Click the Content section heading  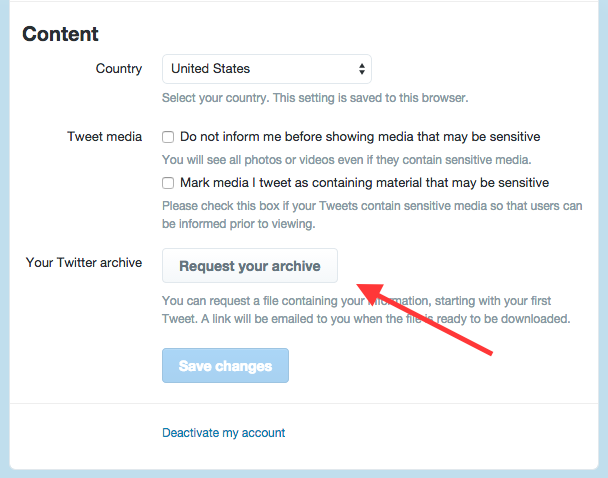click(x=60, y=34)
